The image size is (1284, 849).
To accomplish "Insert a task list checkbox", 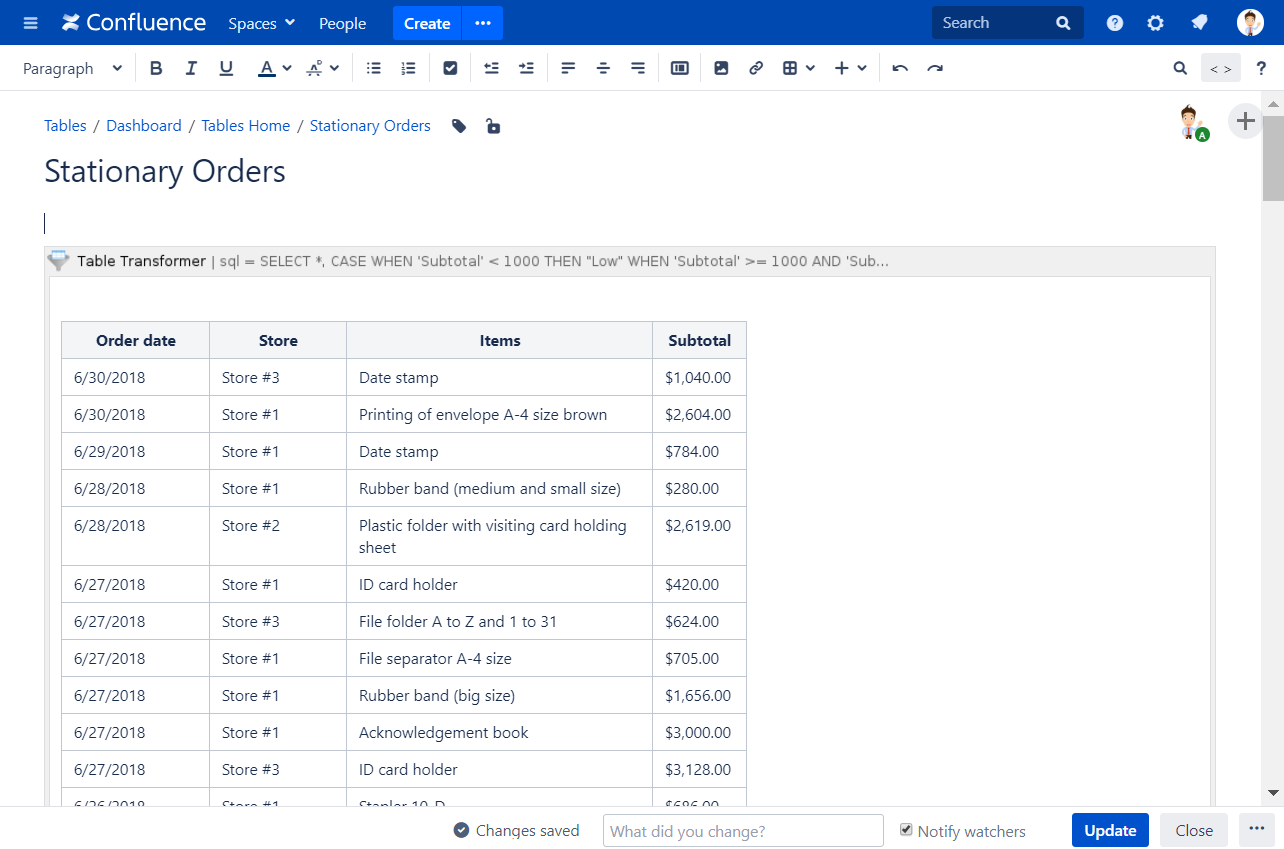I will 450,67.
